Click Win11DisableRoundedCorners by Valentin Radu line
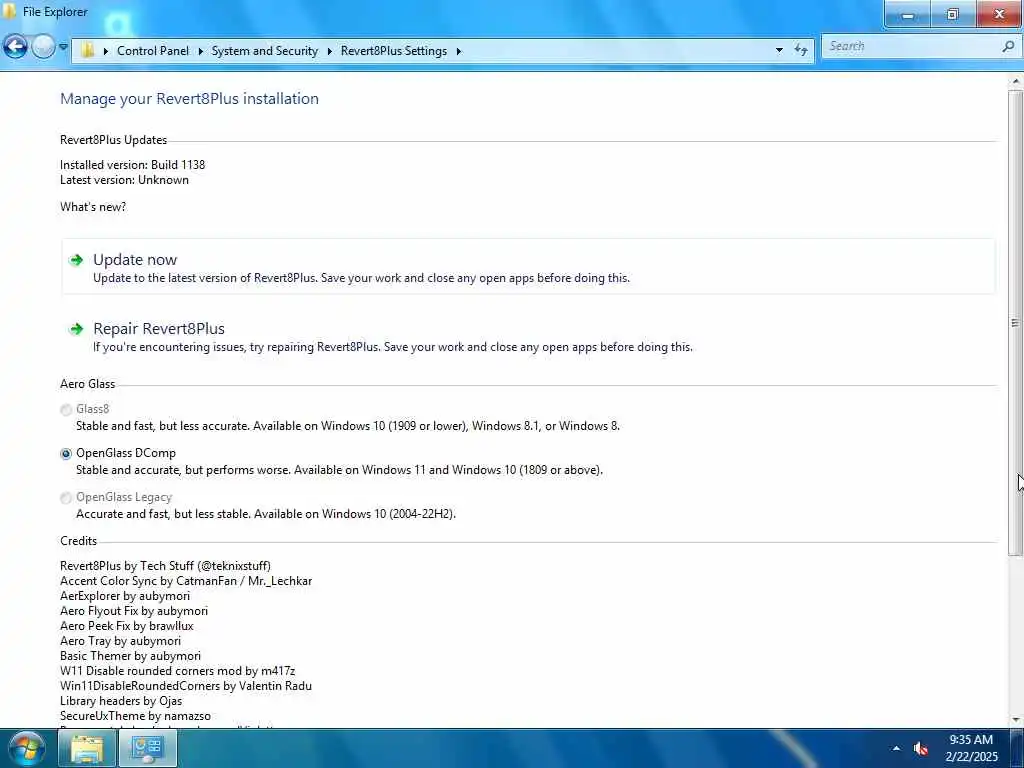1024x768 pixels. point(186,686)
